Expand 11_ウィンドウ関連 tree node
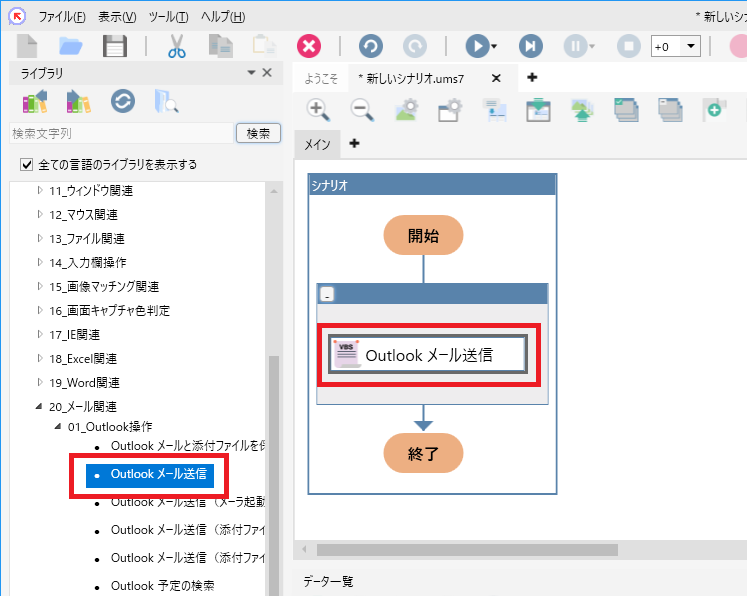The width and height of the screenshot is (747, 596). point(40,191)
